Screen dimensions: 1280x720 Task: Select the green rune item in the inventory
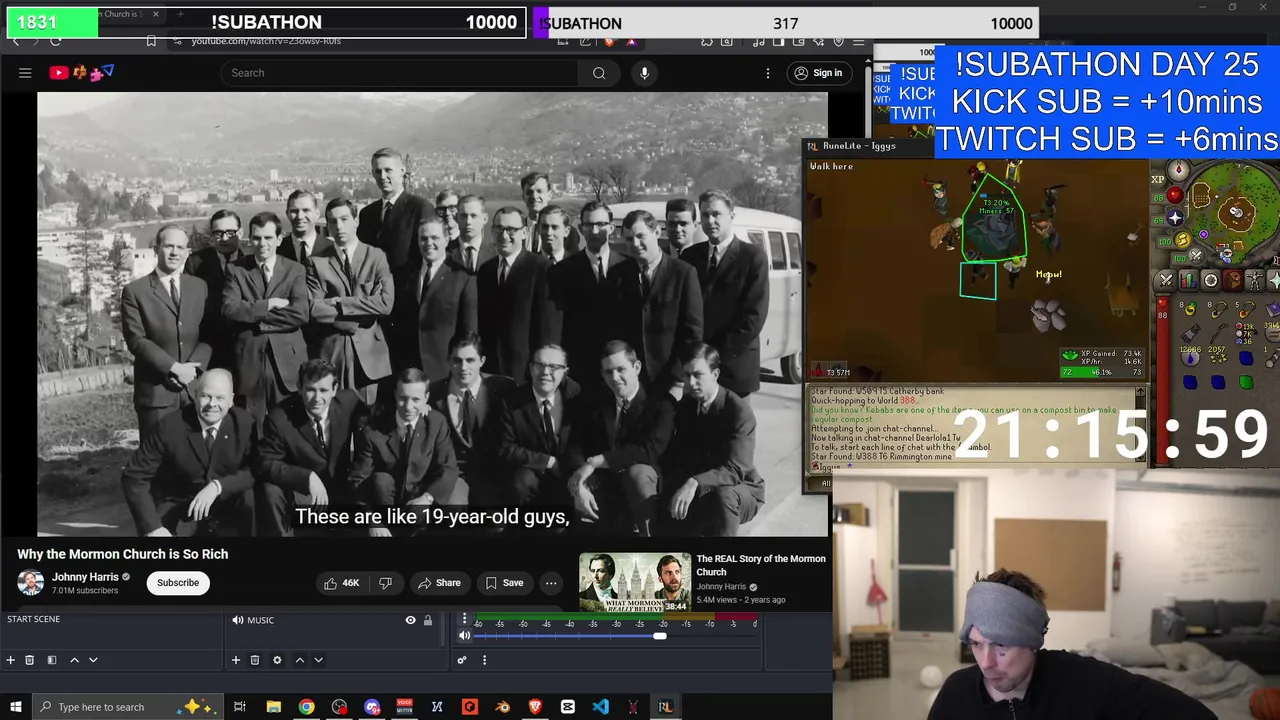[x=1246, y=382]
